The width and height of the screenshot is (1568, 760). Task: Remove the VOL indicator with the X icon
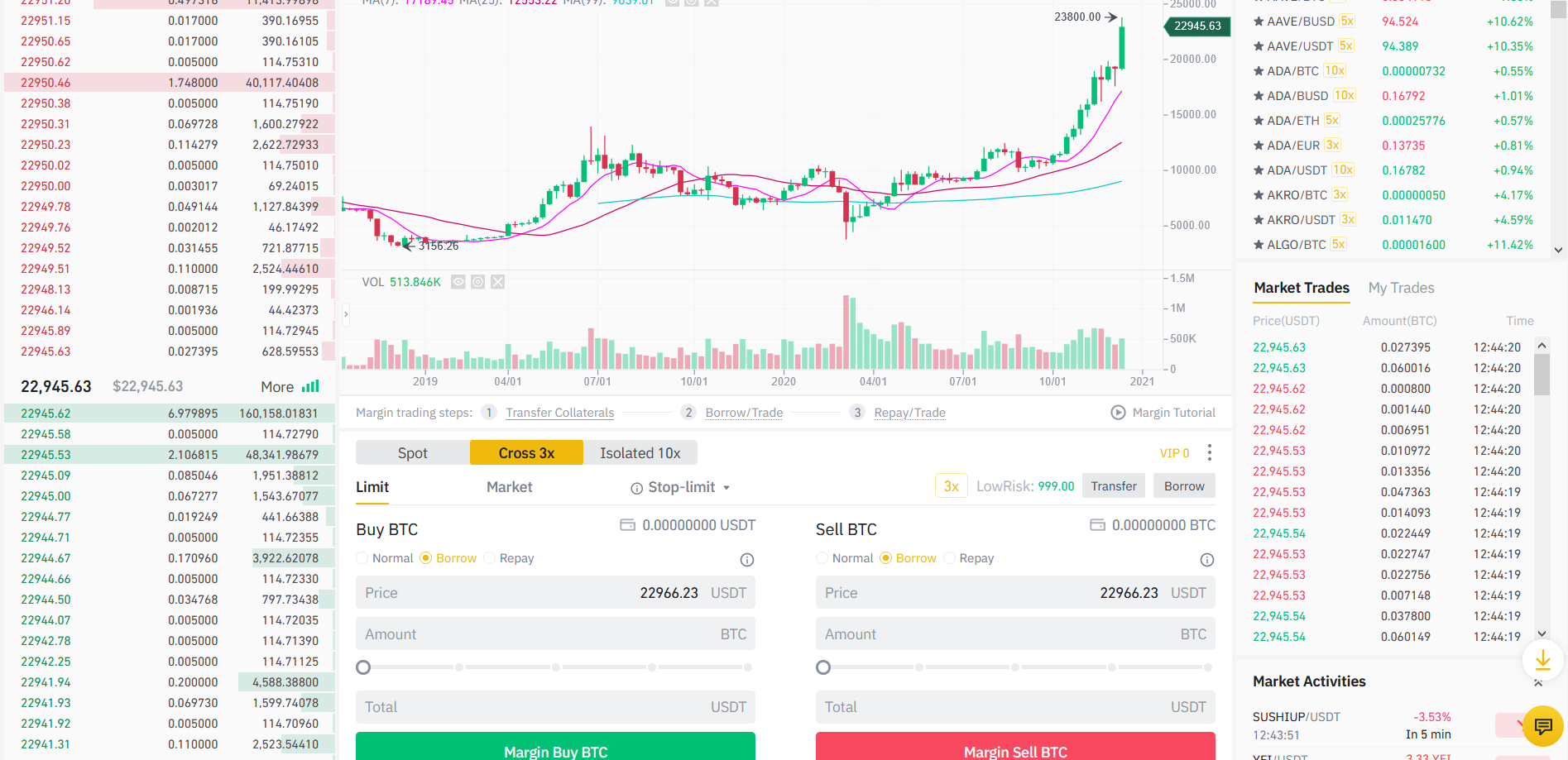[x=497, y=282]
